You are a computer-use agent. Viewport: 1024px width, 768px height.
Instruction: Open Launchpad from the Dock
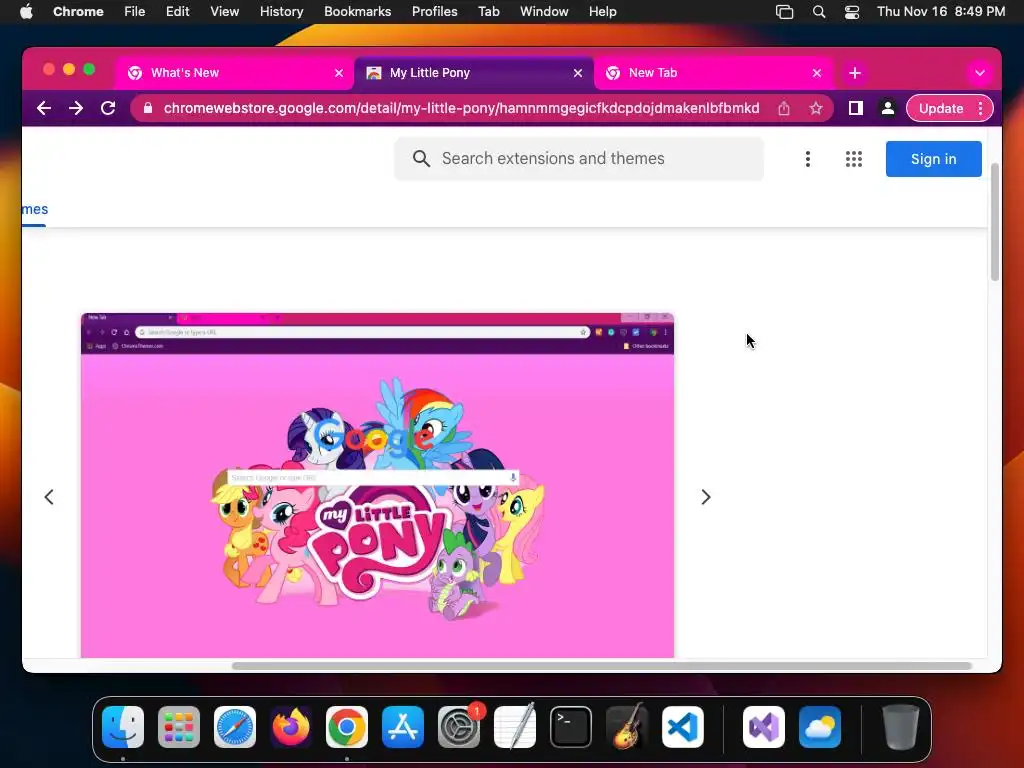tap(179, 727)
